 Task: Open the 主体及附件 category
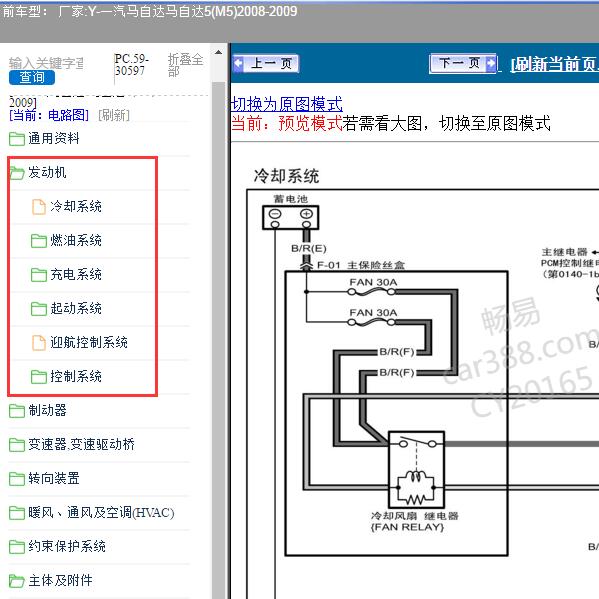click(x=60, y=581)
